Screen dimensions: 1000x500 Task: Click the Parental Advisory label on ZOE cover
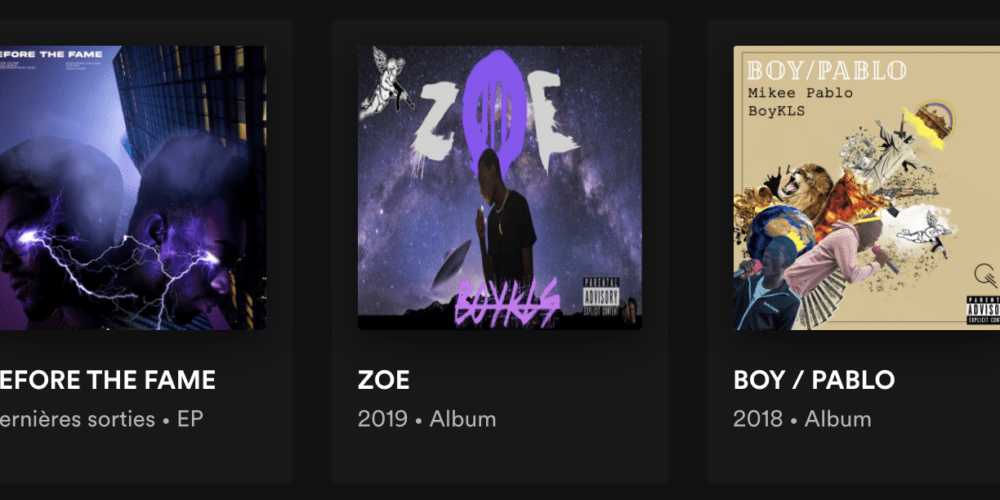tap(601, 297)
